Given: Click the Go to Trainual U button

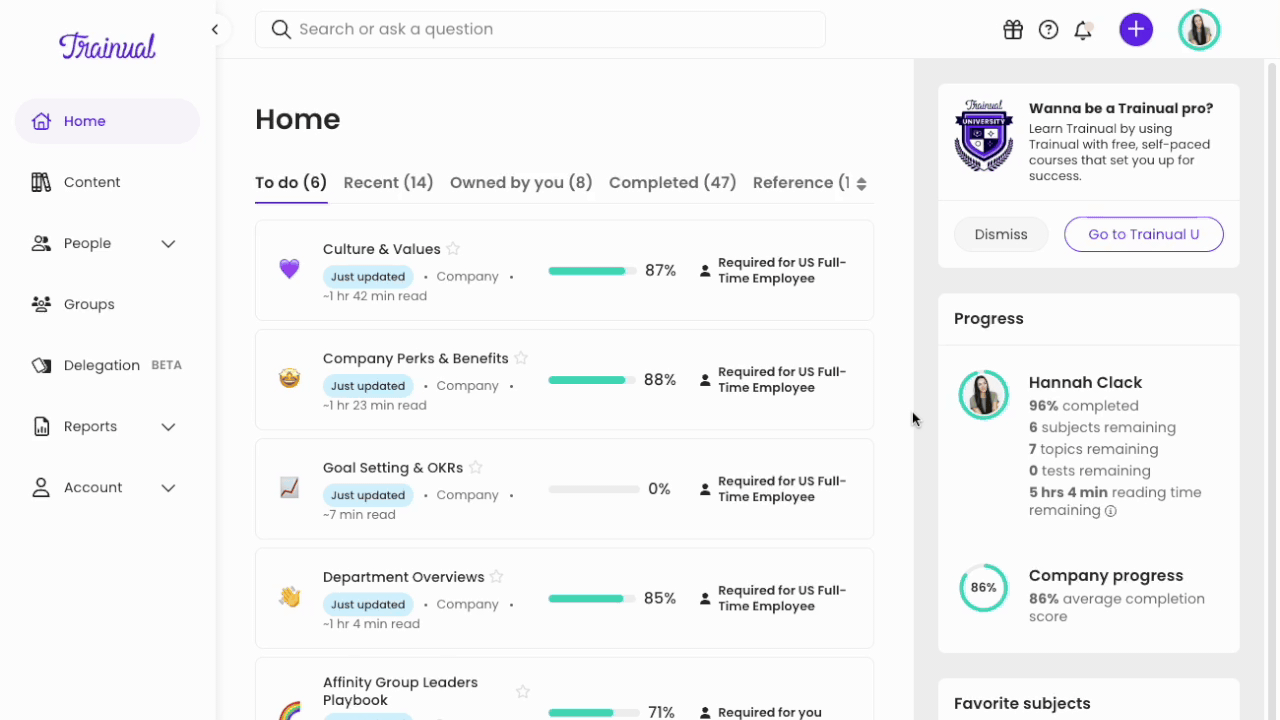Looking at the screenshot, I should (x=1143, y=234).
